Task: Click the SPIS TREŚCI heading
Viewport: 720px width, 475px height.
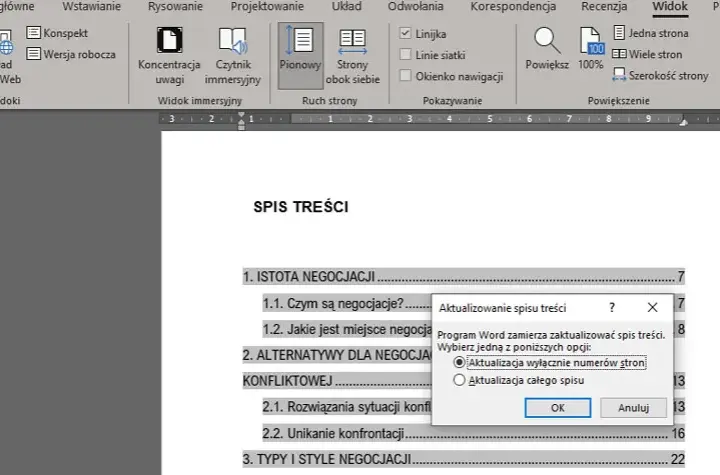Action: pyautogui.click(x=301, y=207)
